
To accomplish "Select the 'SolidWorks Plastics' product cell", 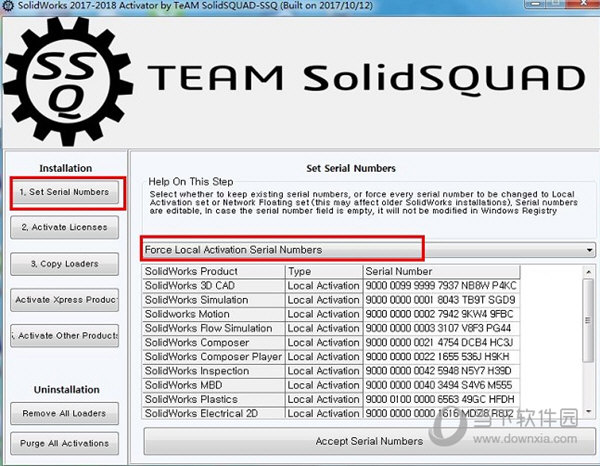I will click(x=214, y=399).
